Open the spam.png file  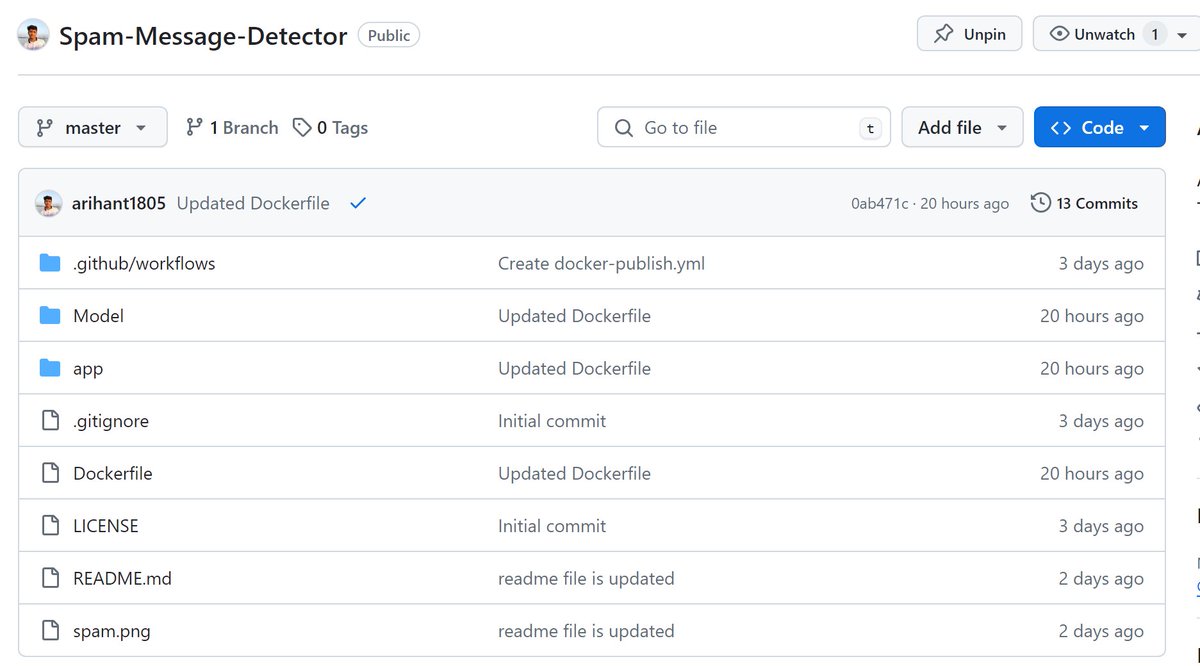click(x=112, y=631)
